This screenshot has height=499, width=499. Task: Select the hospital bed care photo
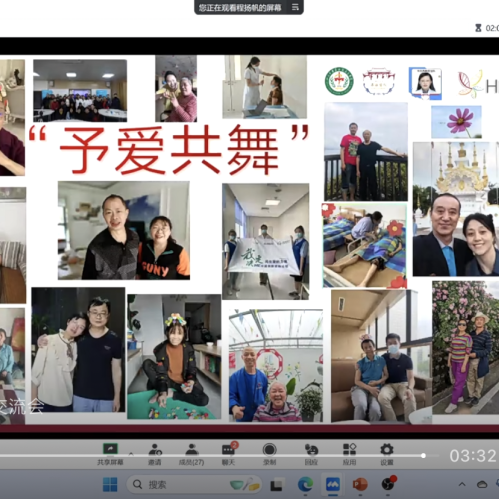[365, 245]
